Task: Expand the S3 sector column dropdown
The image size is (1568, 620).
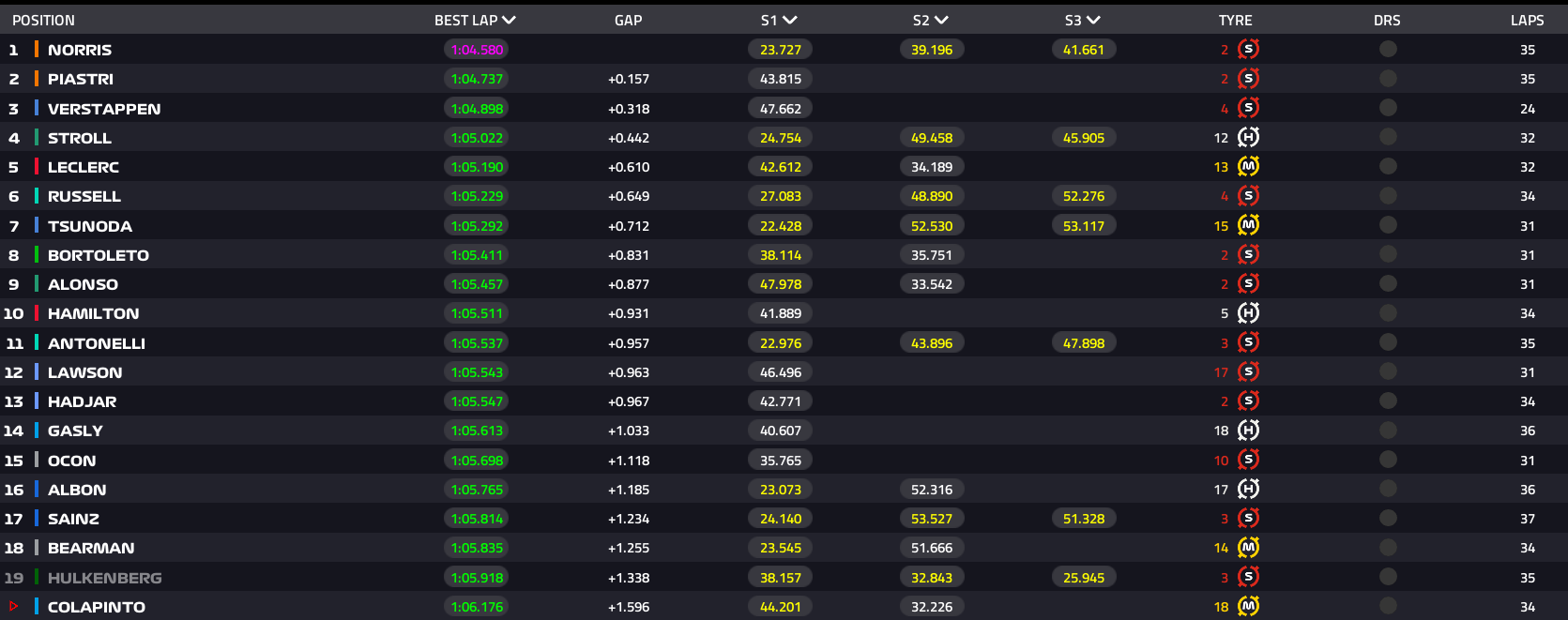Action: [x=1093, y=20]
